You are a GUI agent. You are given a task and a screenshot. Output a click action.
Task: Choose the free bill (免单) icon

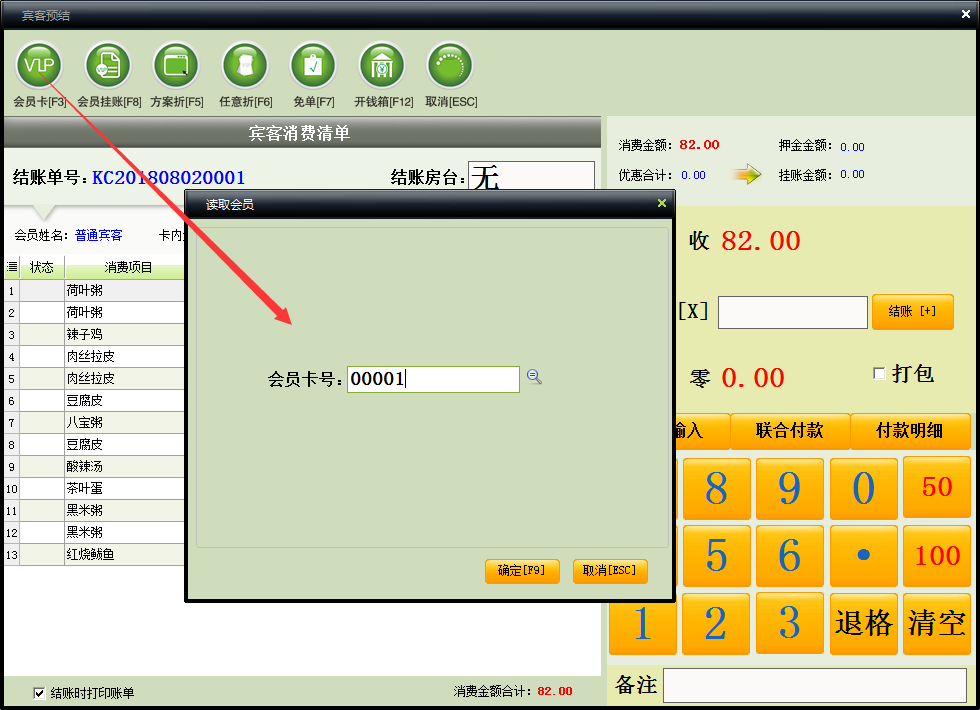tap(313, 66)
